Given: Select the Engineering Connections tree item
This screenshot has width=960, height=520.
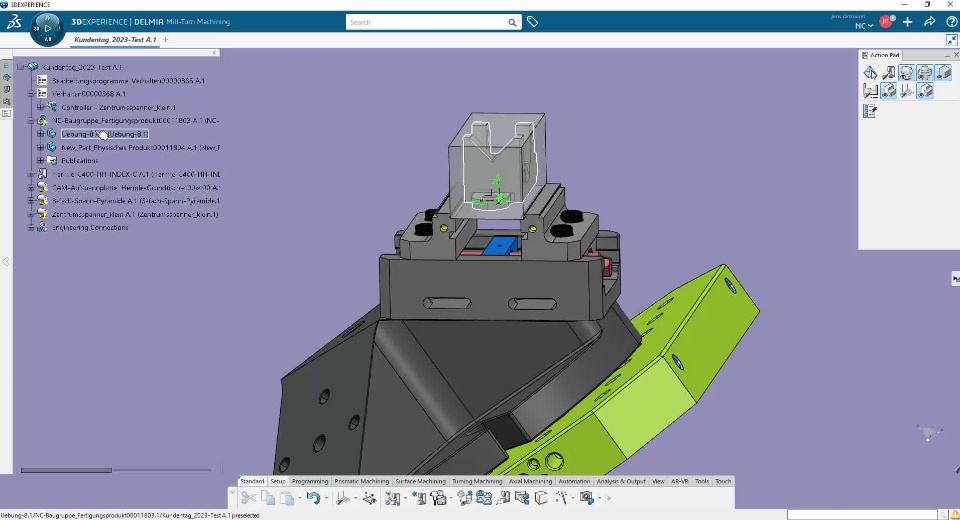Looking at the screenshot, I should tap(90, 227).
